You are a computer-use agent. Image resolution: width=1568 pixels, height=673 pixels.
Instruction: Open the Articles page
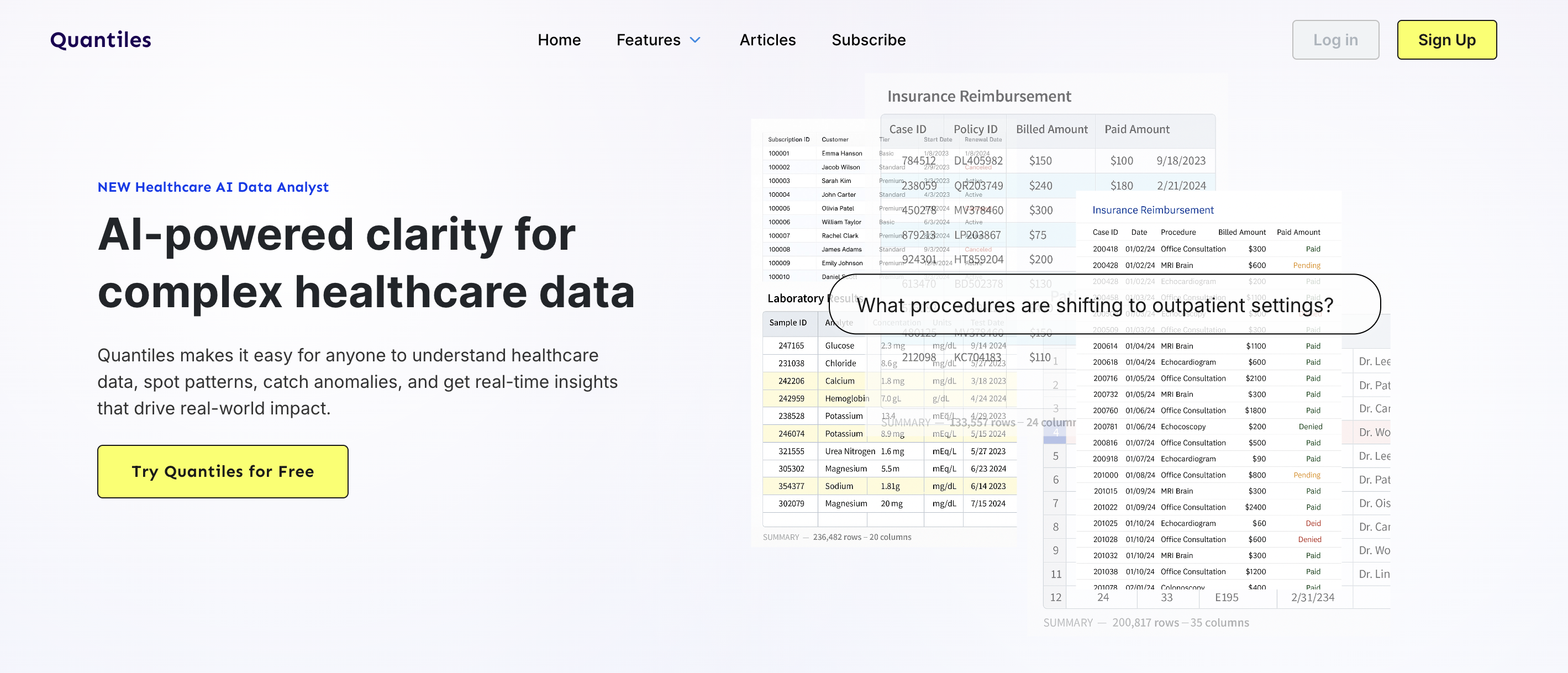[767, 40]
